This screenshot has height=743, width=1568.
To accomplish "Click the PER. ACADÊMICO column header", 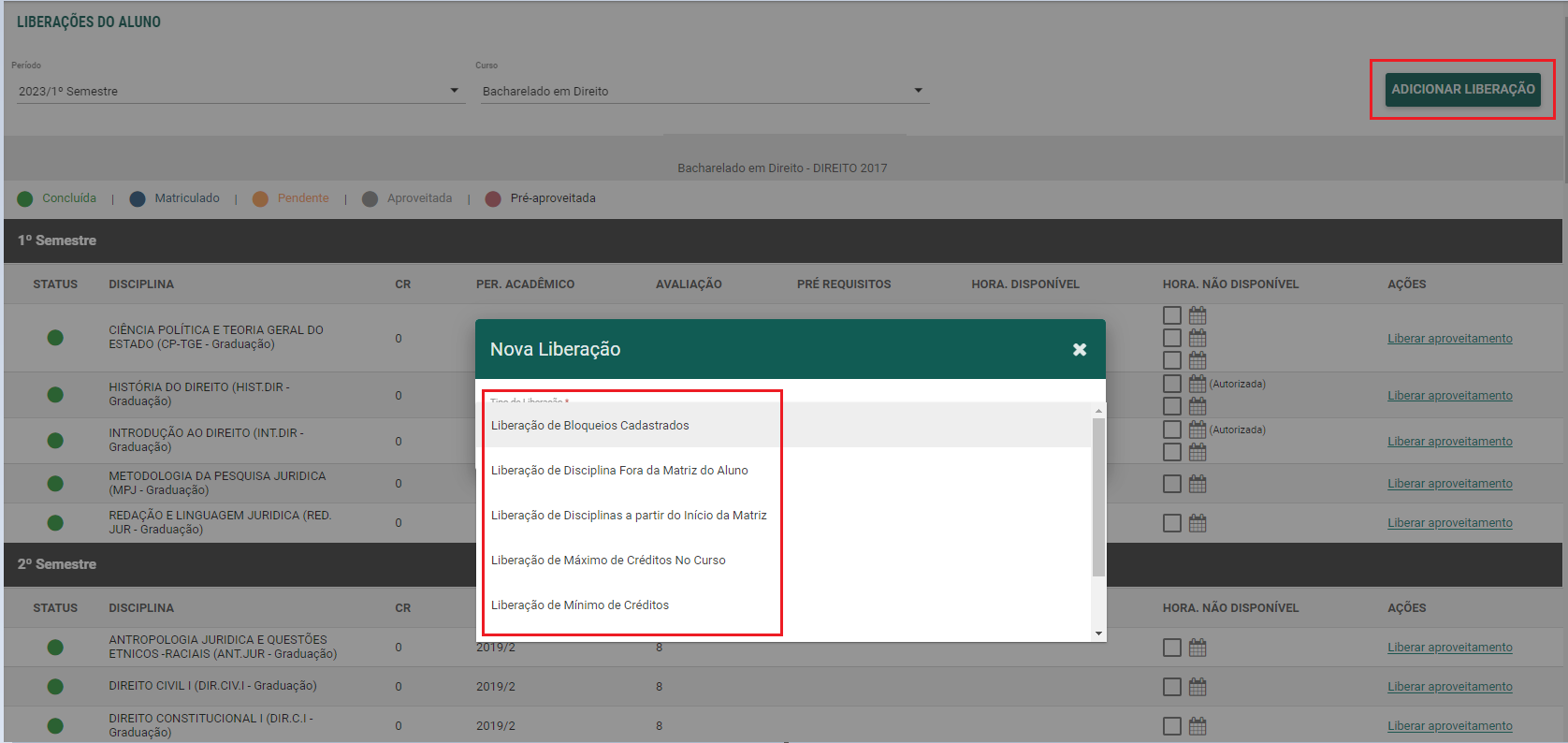I will click(525, 284).
